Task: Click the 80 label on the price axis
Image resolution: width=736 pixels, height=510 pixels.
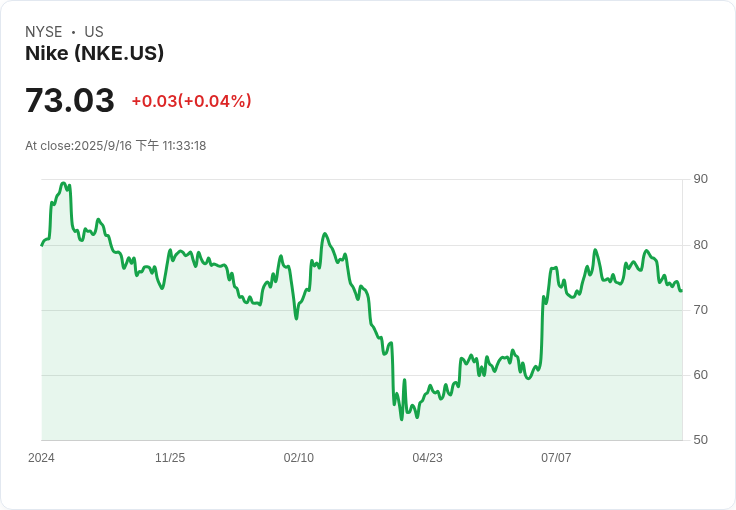Action: (x=701, y=245)
